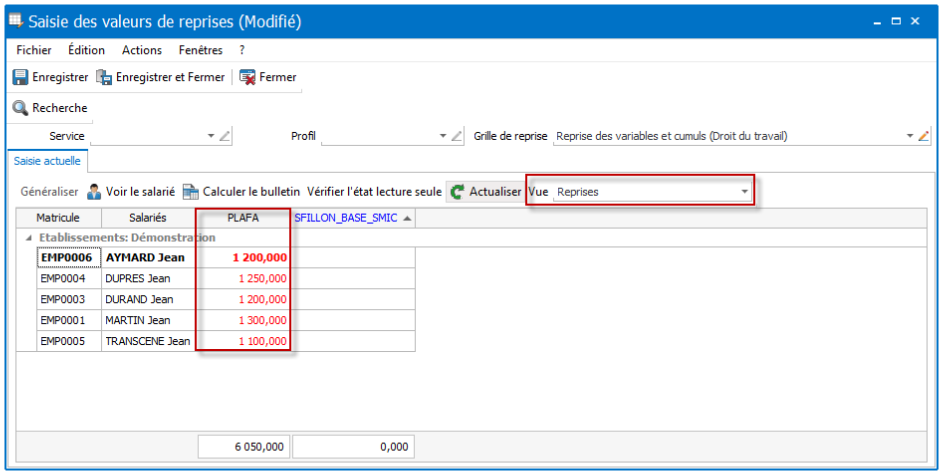Viewport: 943px width, 475px height.
Task: Click the Salariés column header
Action: 148,218
